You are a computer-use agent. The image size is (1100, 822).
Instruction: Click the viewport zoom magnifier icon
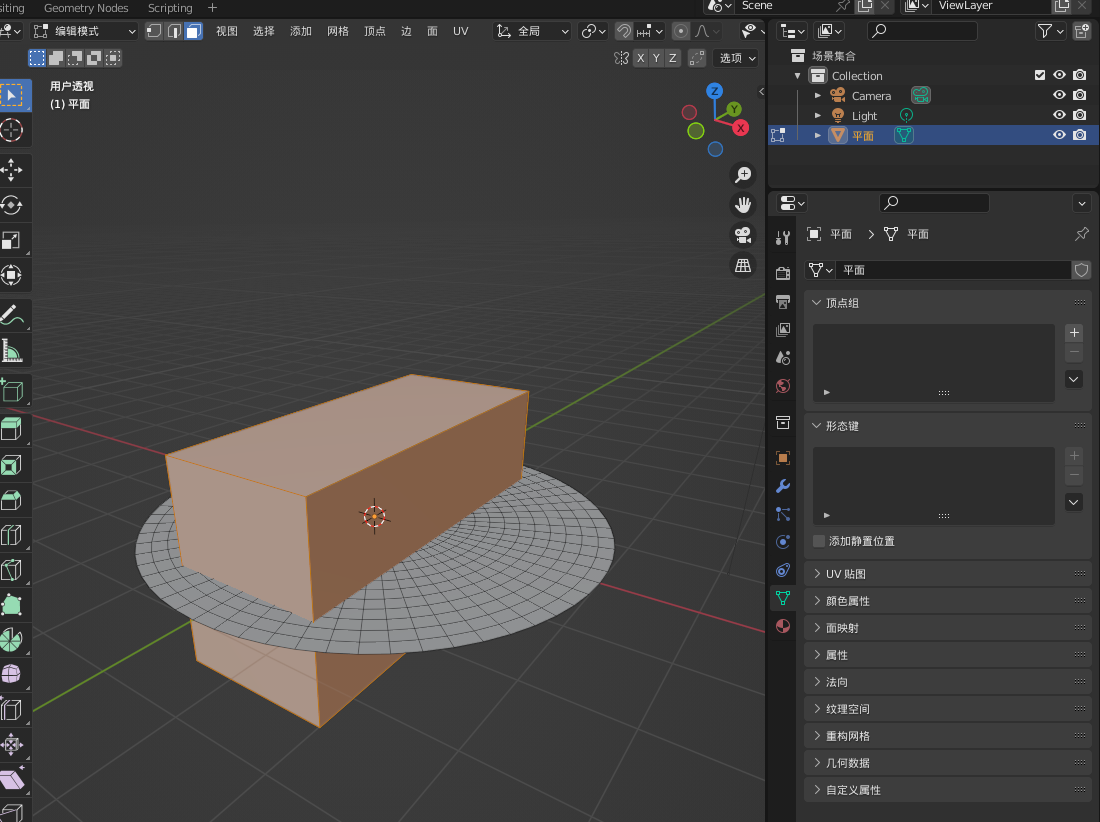pos(743,175)
